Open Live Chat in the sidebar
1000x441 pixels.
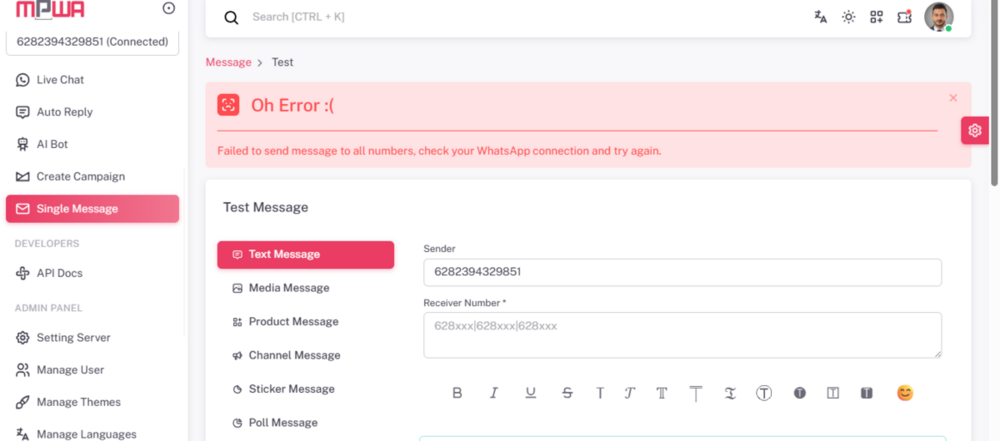[x=60, y=80]
